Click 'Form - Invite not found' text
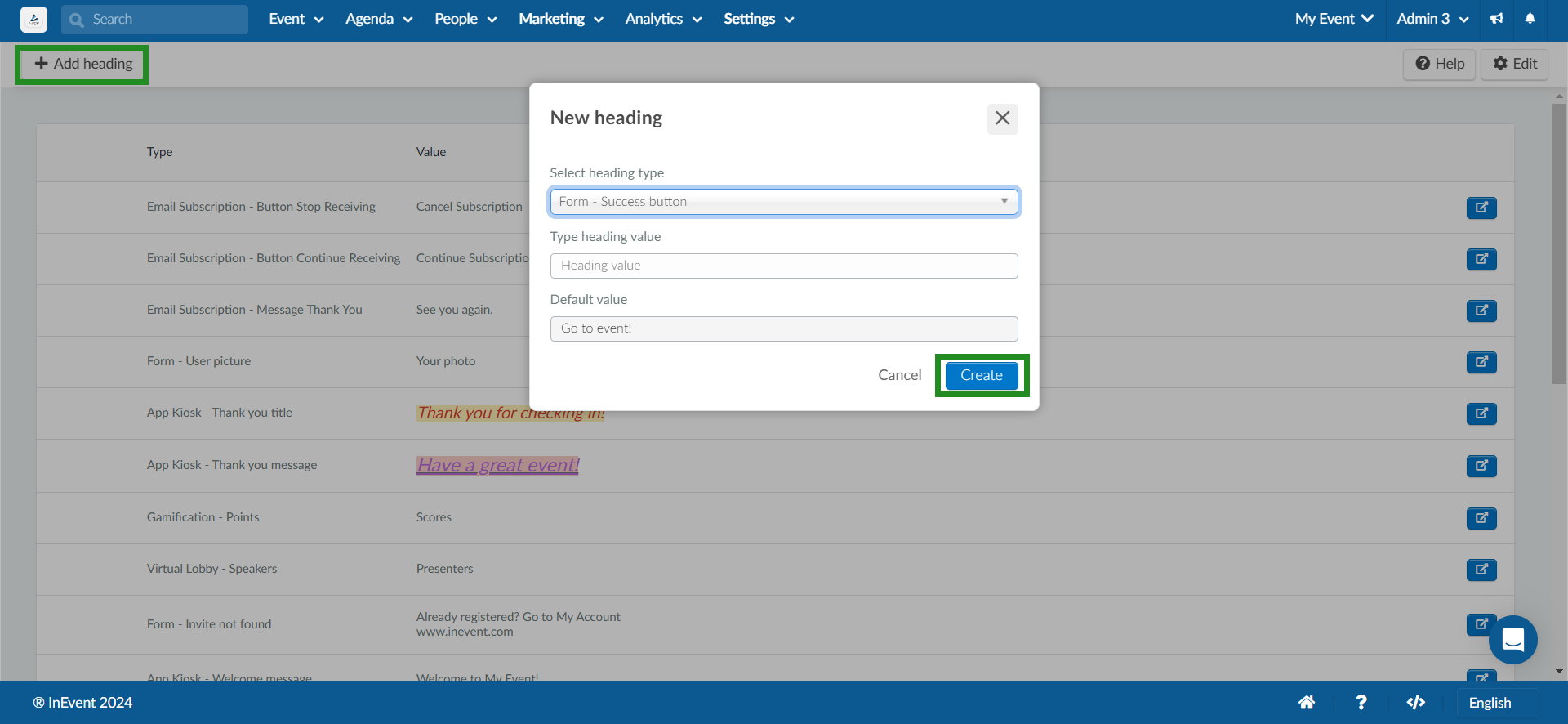The height and width of the screenshot is (724, 1568). 209,624
